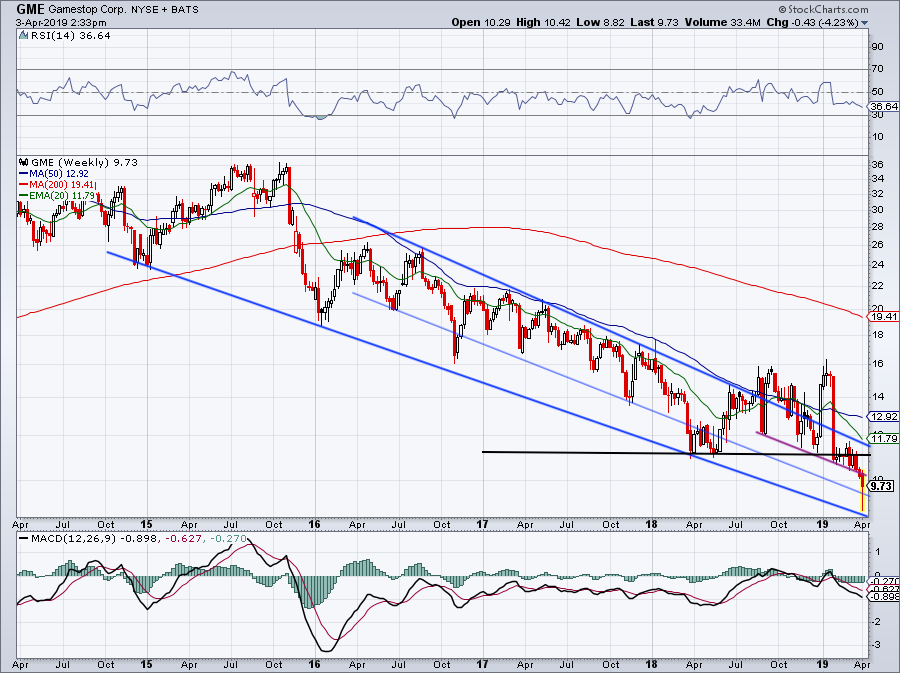900x673 pixels.
Task: Click the 12.92 price tag on right axis
Action: (x=883, y=417)
